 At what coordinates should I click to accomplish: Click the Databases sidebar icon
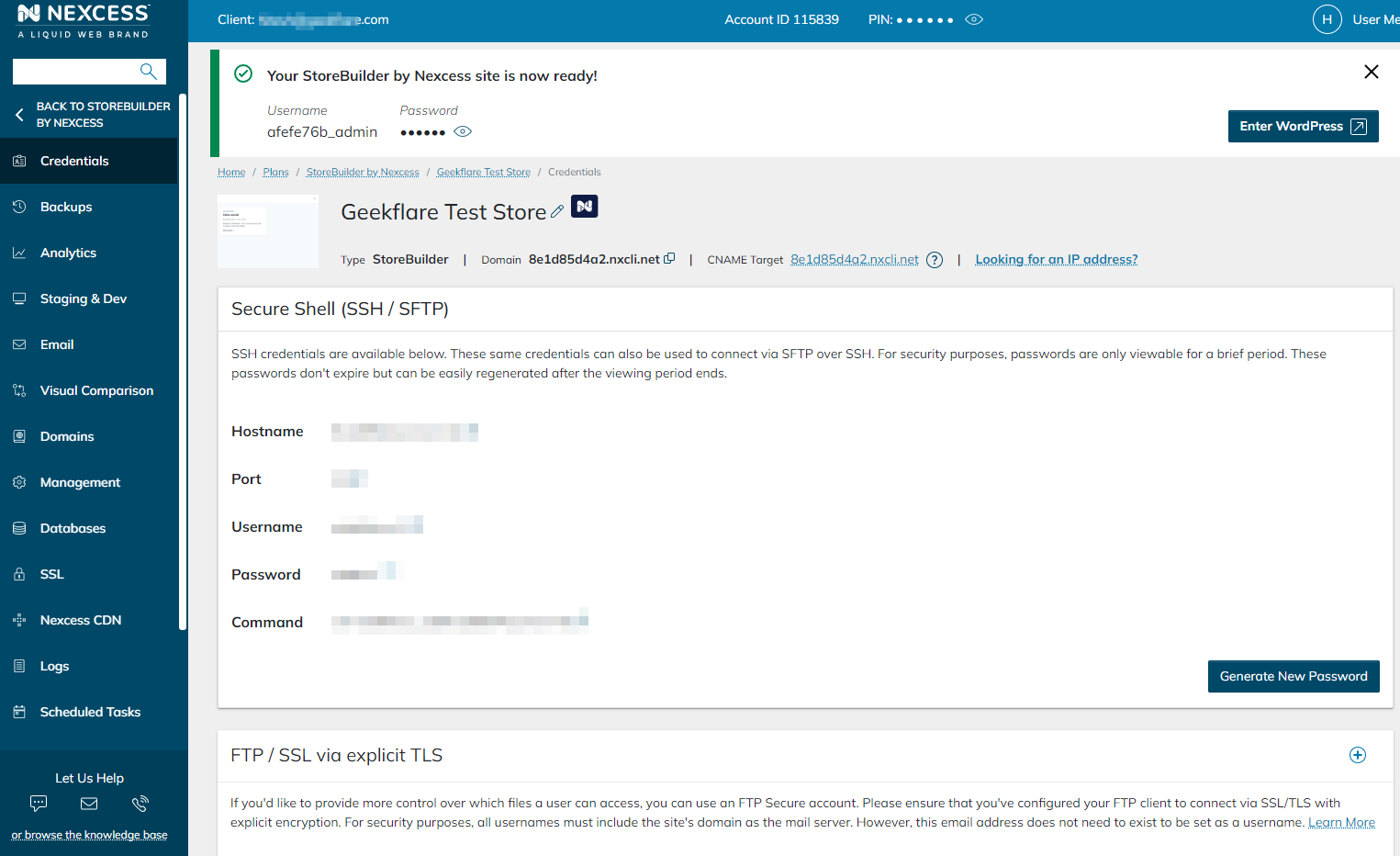coord(19,528)
